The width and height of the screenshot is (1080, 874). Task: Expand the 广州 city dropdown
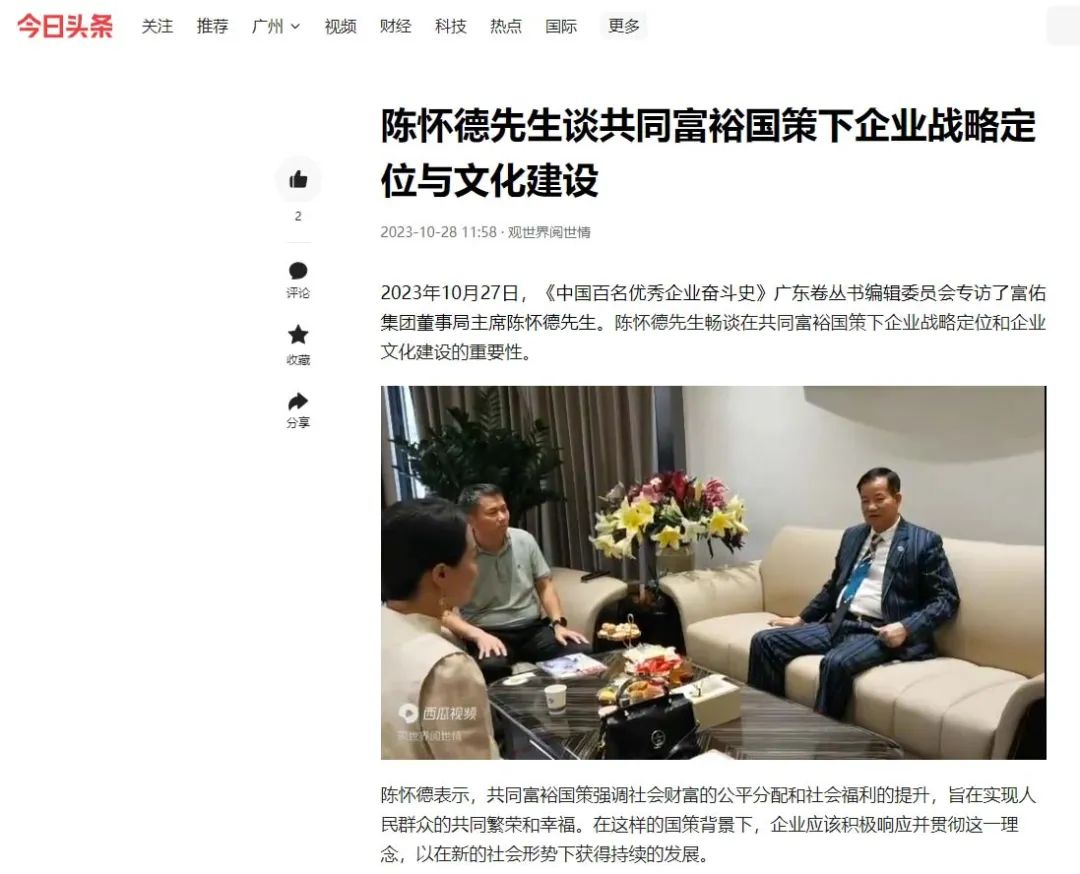[276, 27]
